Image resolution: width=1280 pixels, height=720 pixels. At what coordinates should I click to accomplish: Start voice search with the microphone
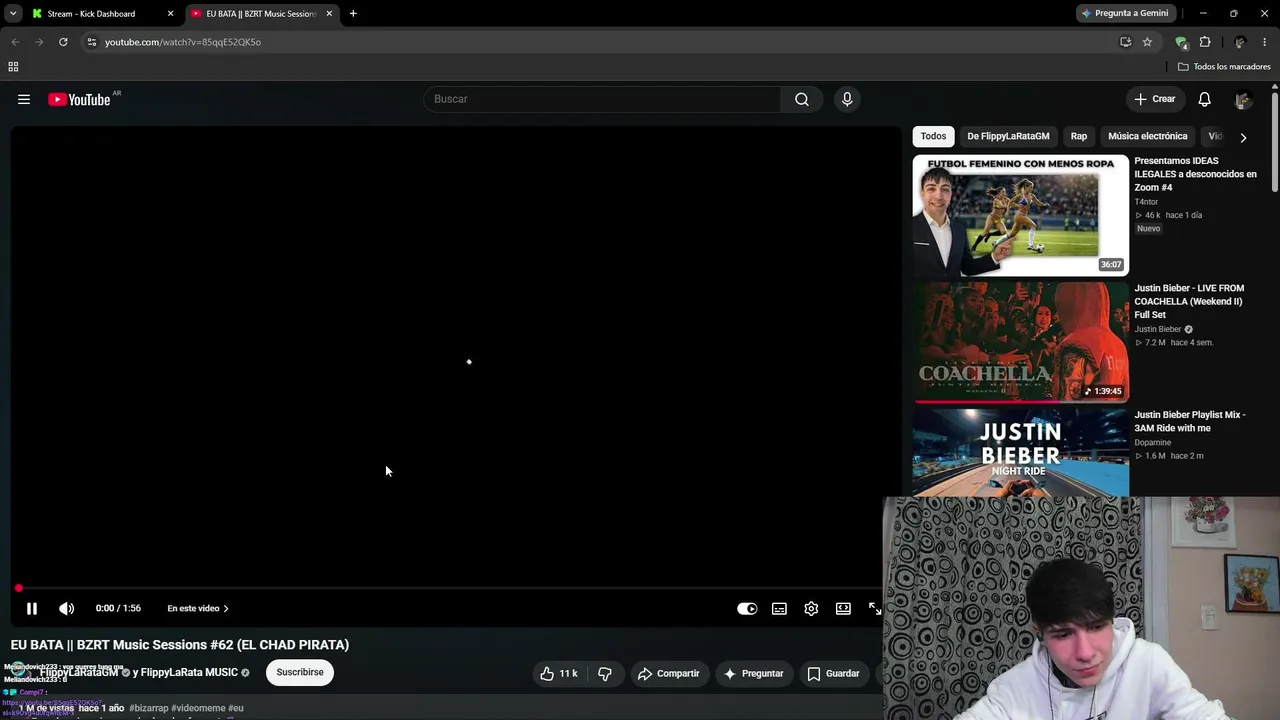click(847, 99)
